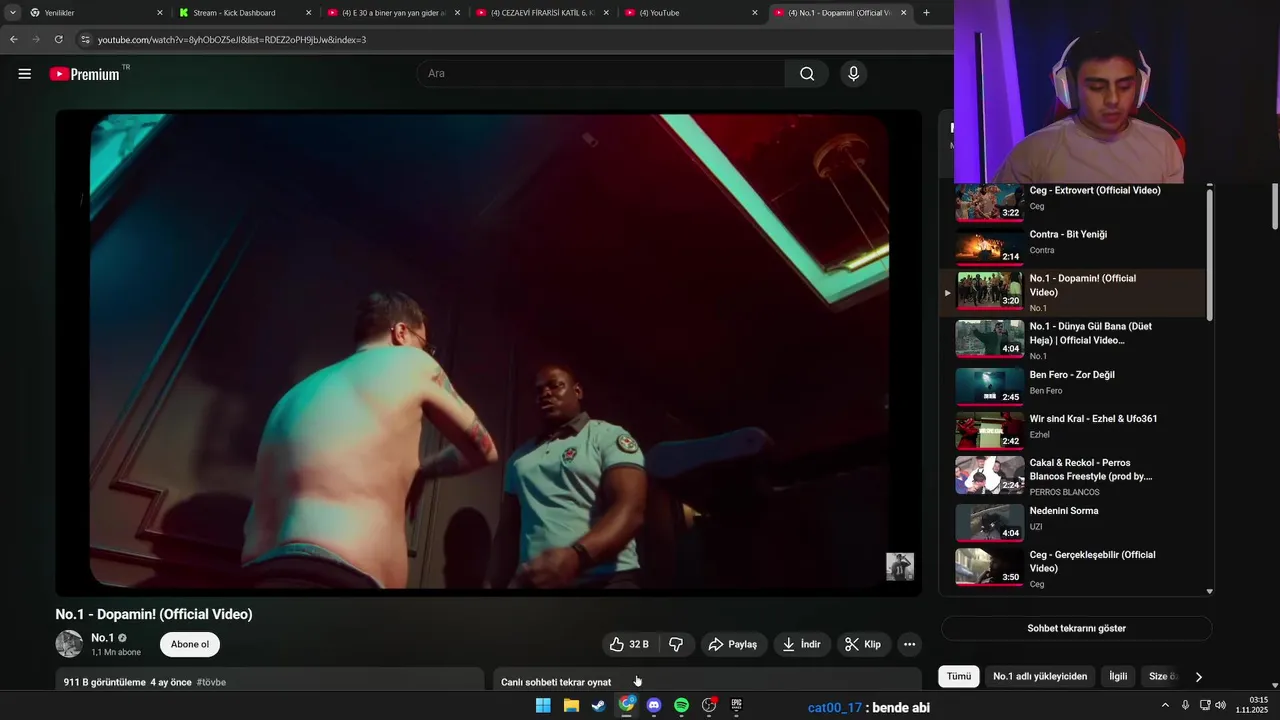
Task: Open the No.1 channel name link
Action: click(x=102, y=638)
